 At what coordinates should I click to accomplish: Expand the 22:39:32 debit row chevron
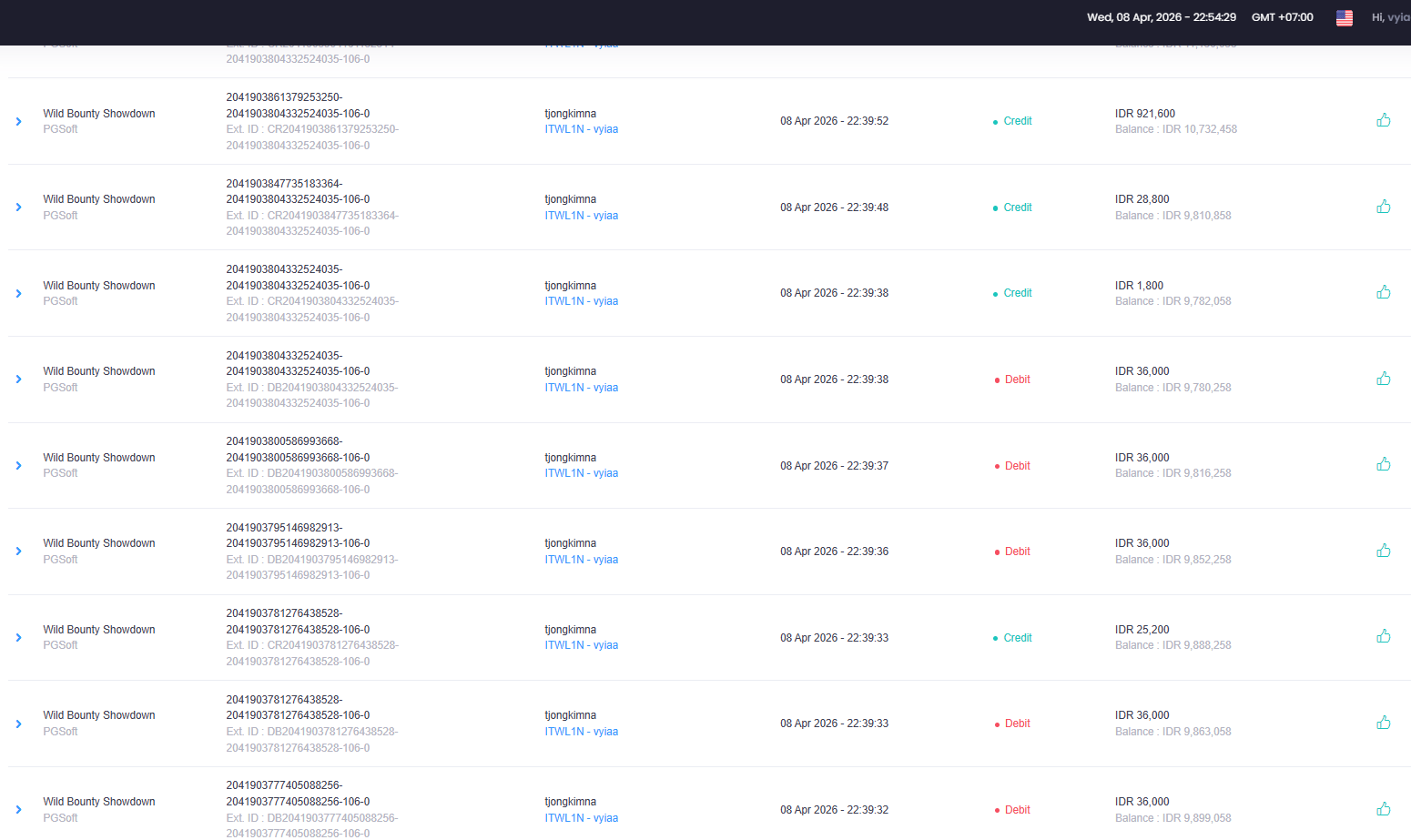pyautogui.click(x=18, y=810)
